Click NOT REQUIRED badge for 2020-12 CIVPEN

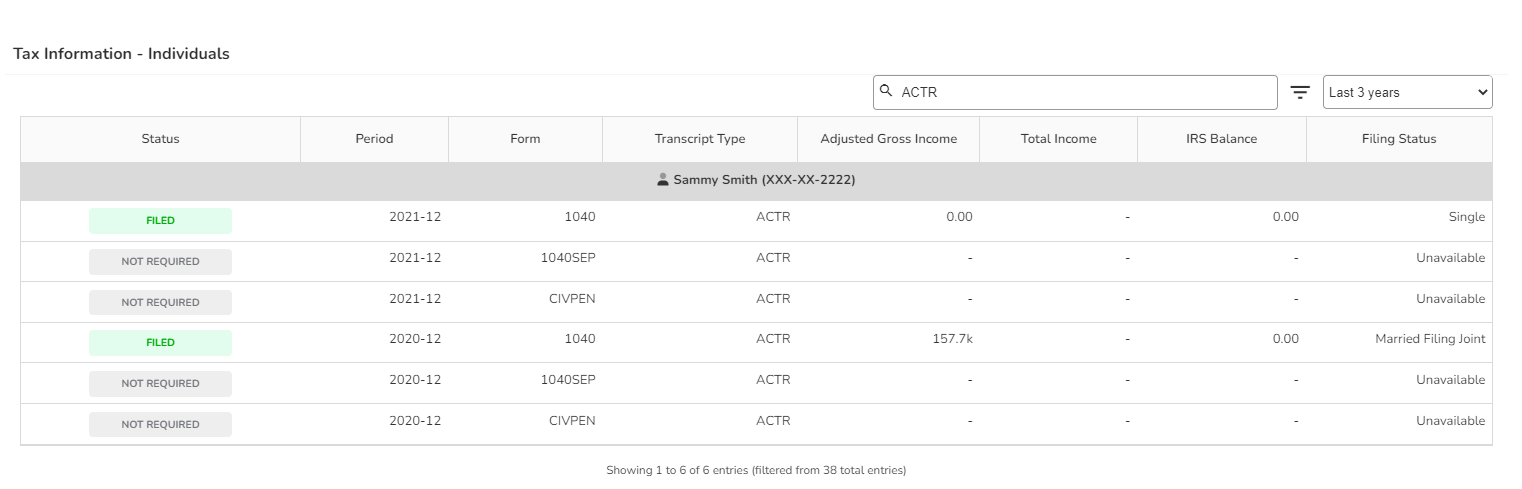(160, 425)
